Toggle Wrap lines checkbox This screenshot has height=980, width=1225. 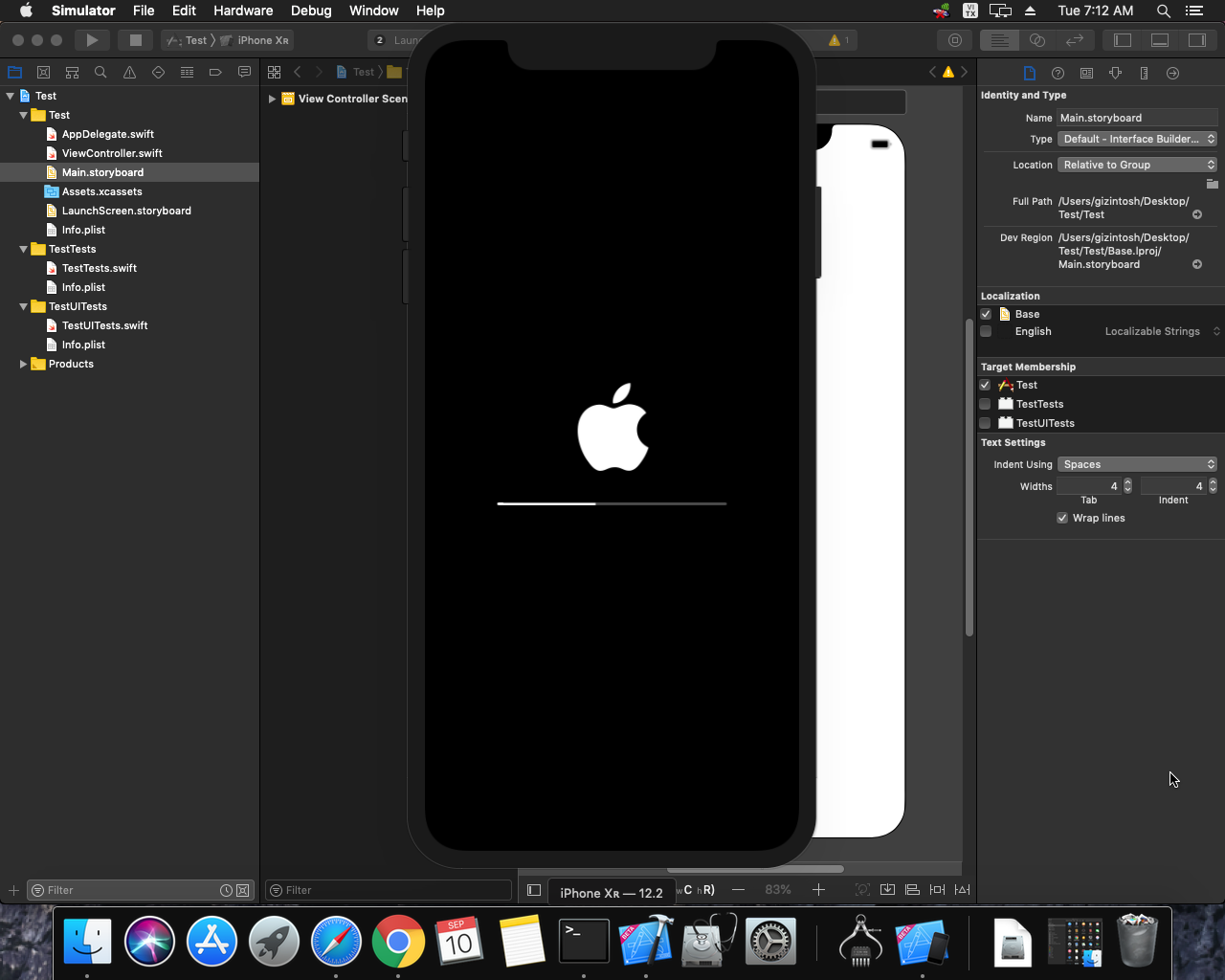1062,518
